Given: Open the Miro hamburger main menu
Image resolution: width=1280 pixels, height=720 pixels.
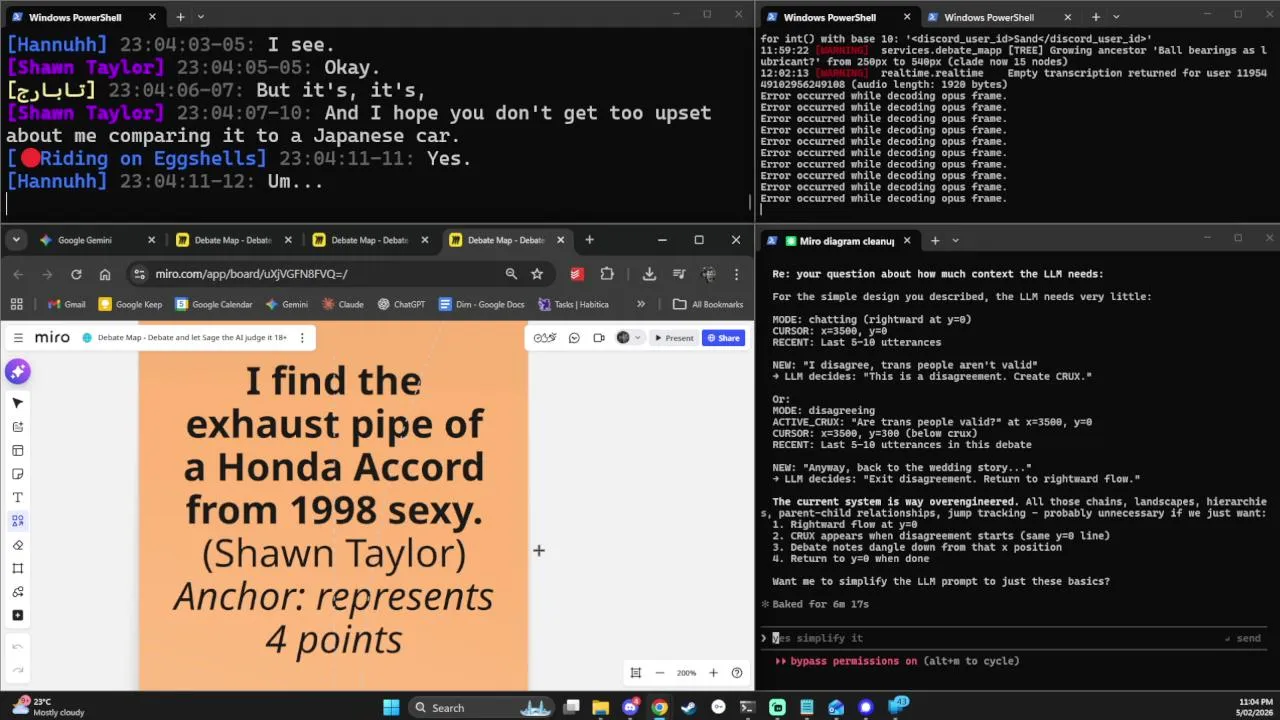Looking at the screenshot, I should coord(18,338).
